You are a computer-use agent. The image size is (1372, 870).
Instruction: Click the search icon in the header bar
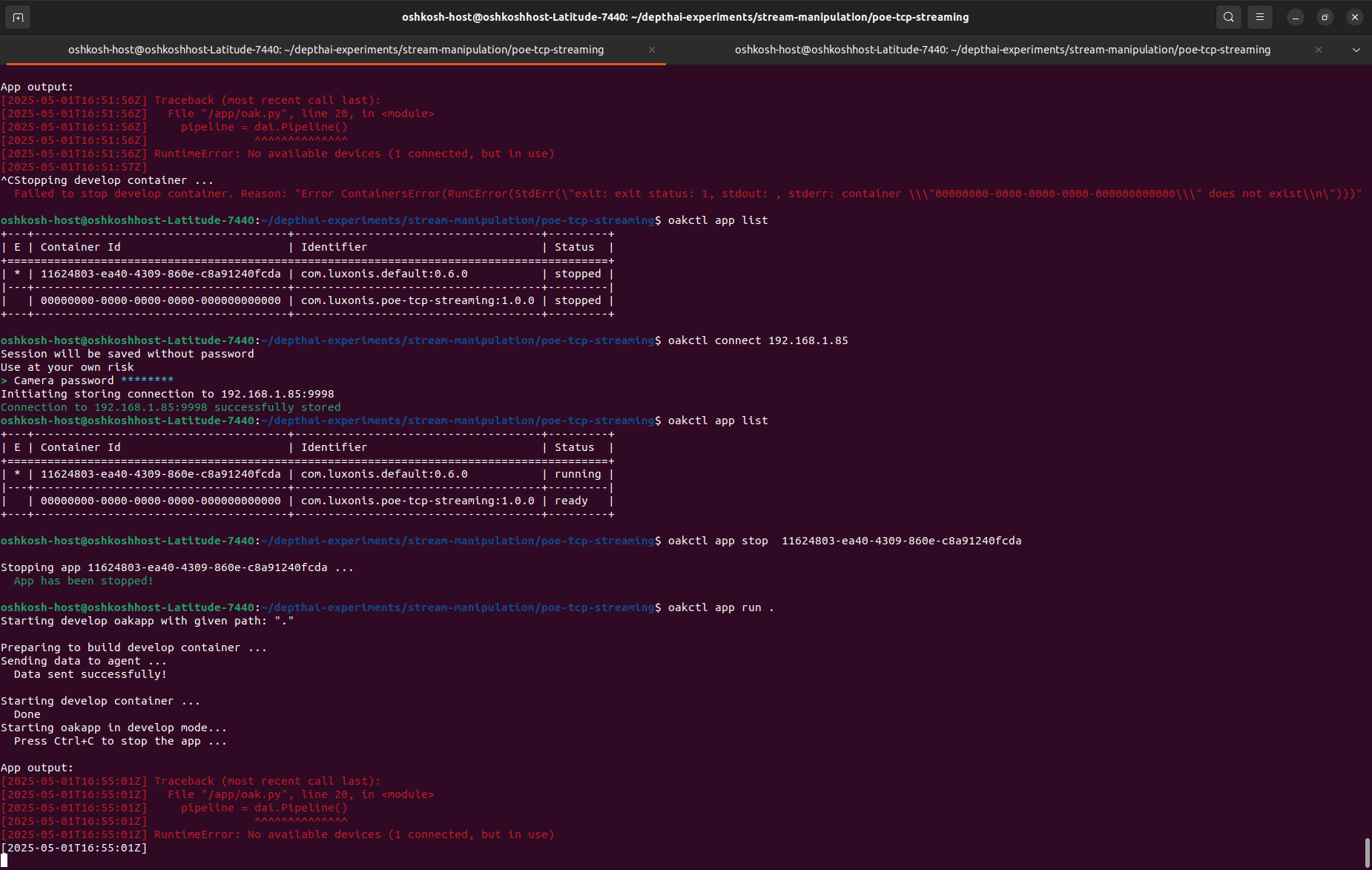tap(1228, 17)
